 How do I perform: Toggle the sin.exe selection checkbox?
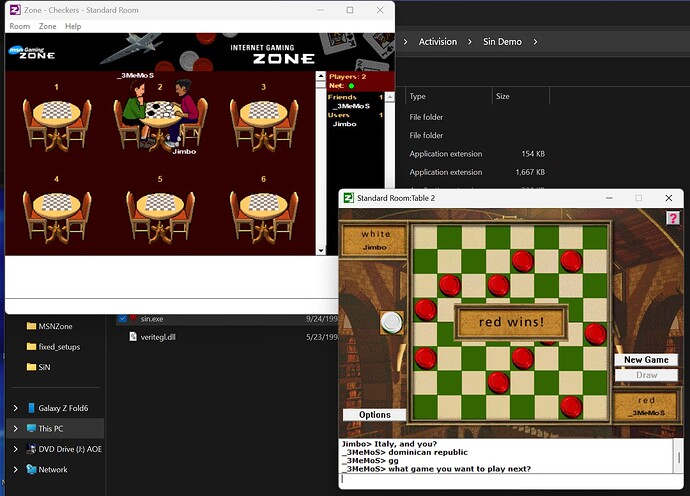tap(123, 318)
